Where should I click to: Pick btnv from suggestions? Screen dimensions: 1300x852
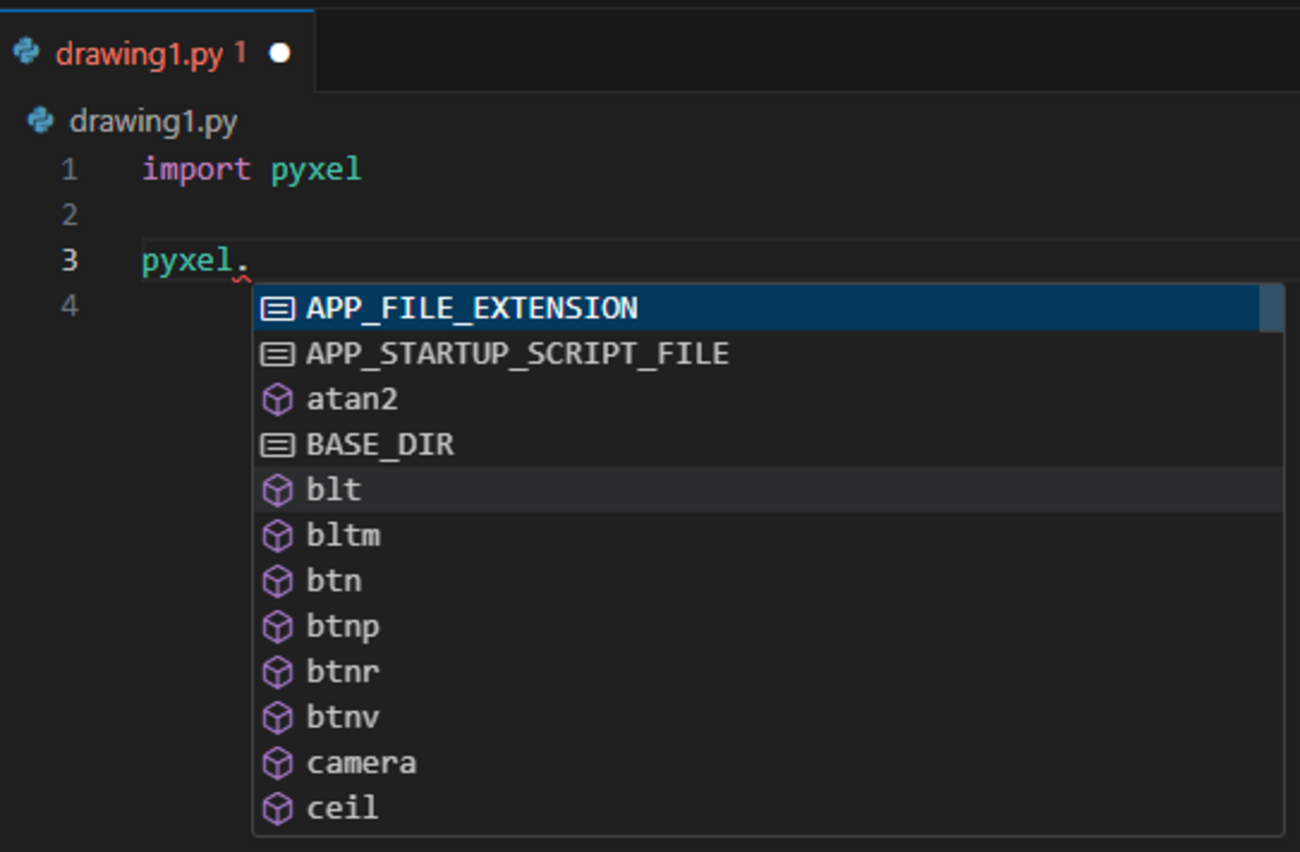click(343, 718)
